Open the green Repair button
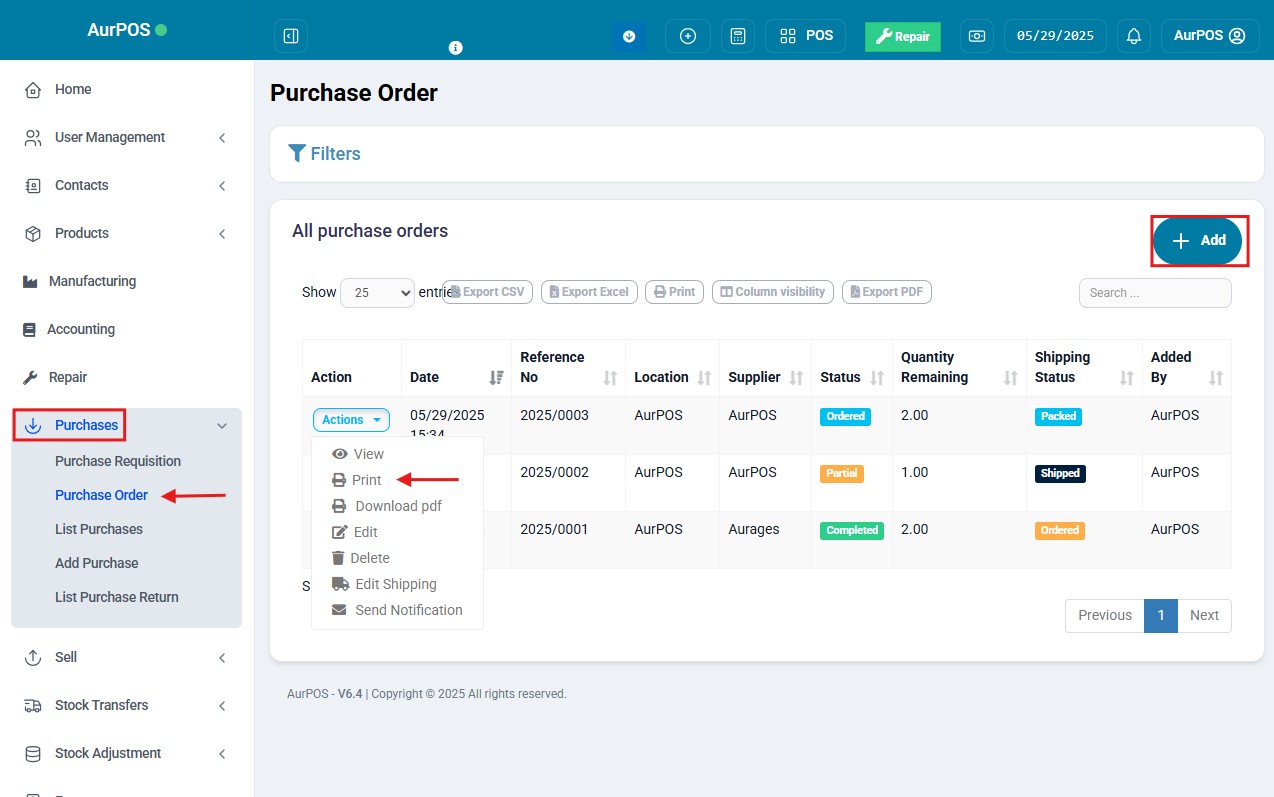 pos(903,36)
